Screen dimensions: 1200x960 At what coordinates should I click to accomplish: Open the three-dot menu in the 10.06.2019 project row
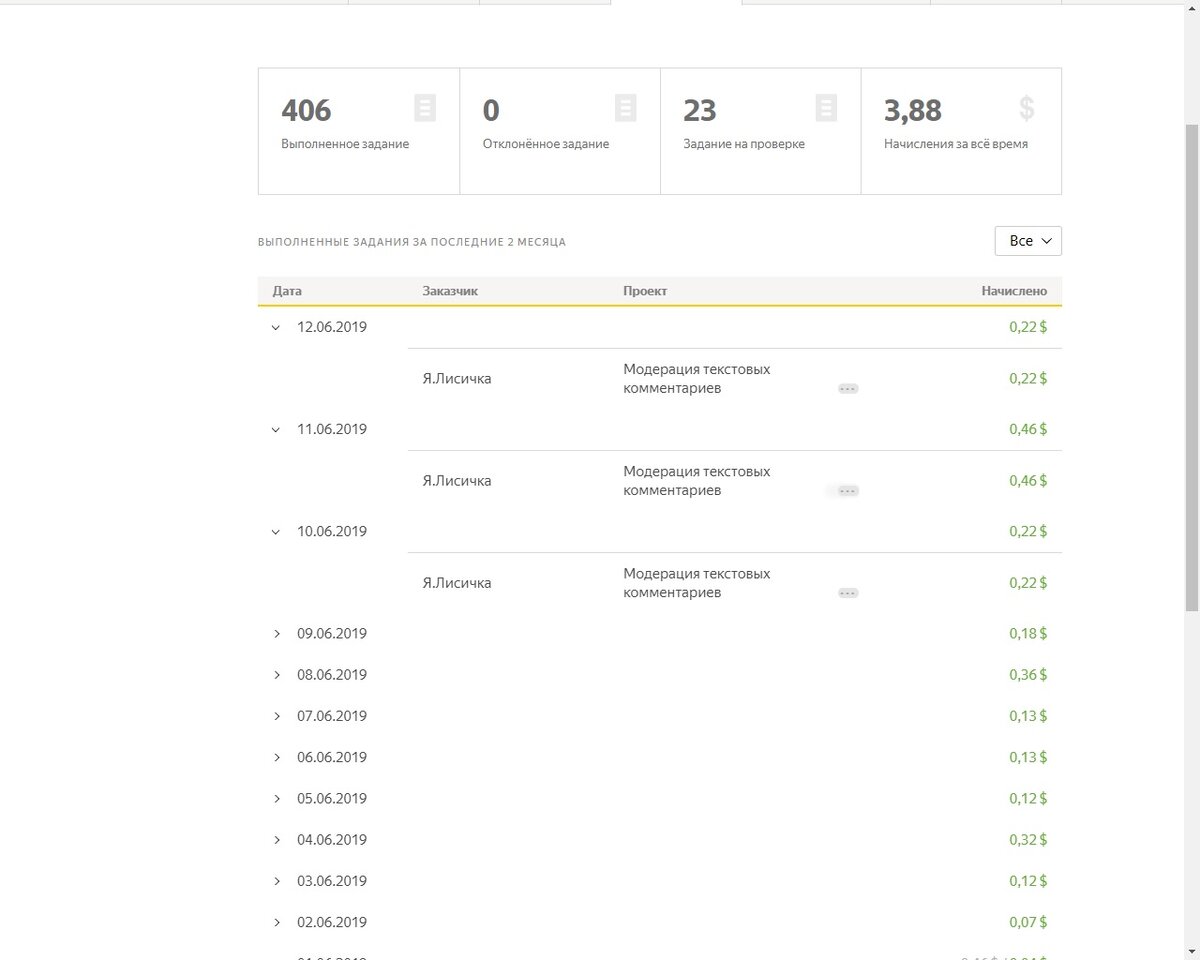848,593
